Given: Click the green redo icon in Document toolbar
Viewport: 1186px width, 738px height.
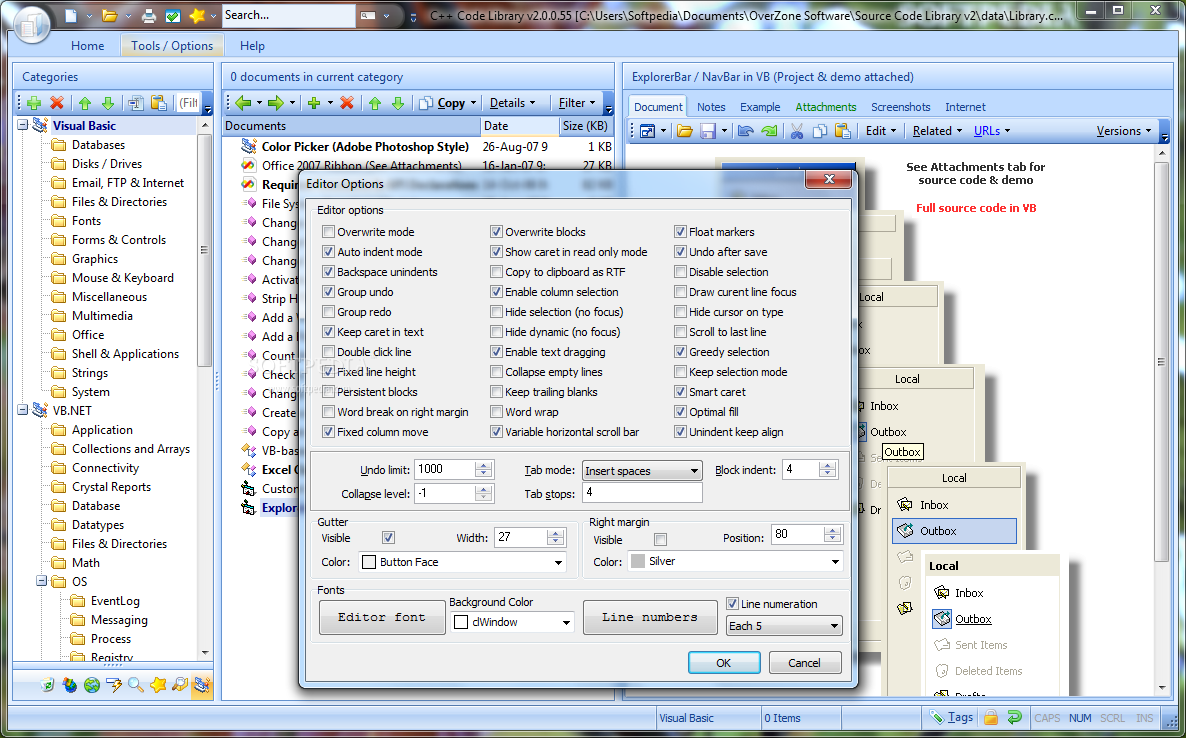Looking at the screenshot, I should tap(768, 131).
